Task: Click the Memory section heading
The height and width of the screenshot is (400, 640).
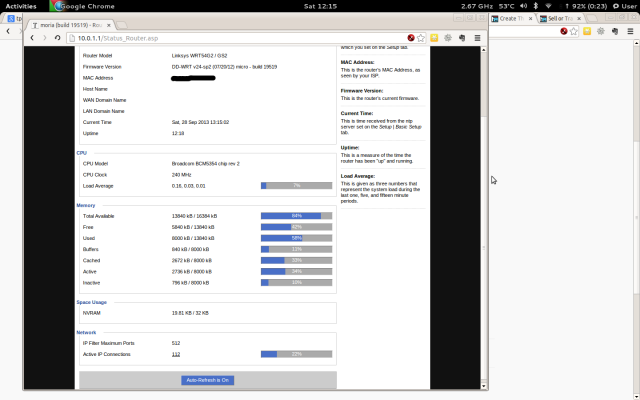Action: [x=86, y=205]
